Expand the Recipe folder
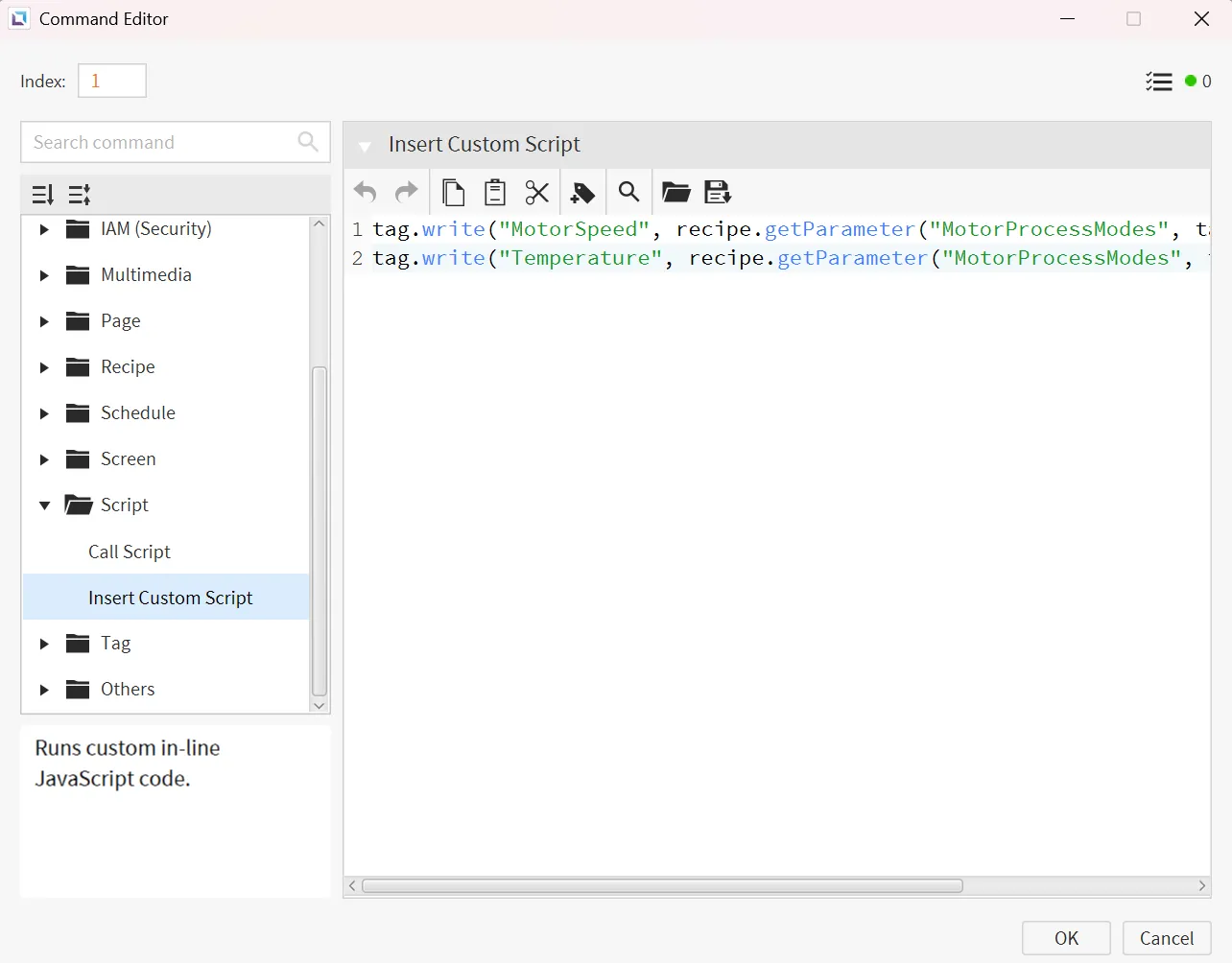This screenshot has width=1232, height=963. click(44, 367)
